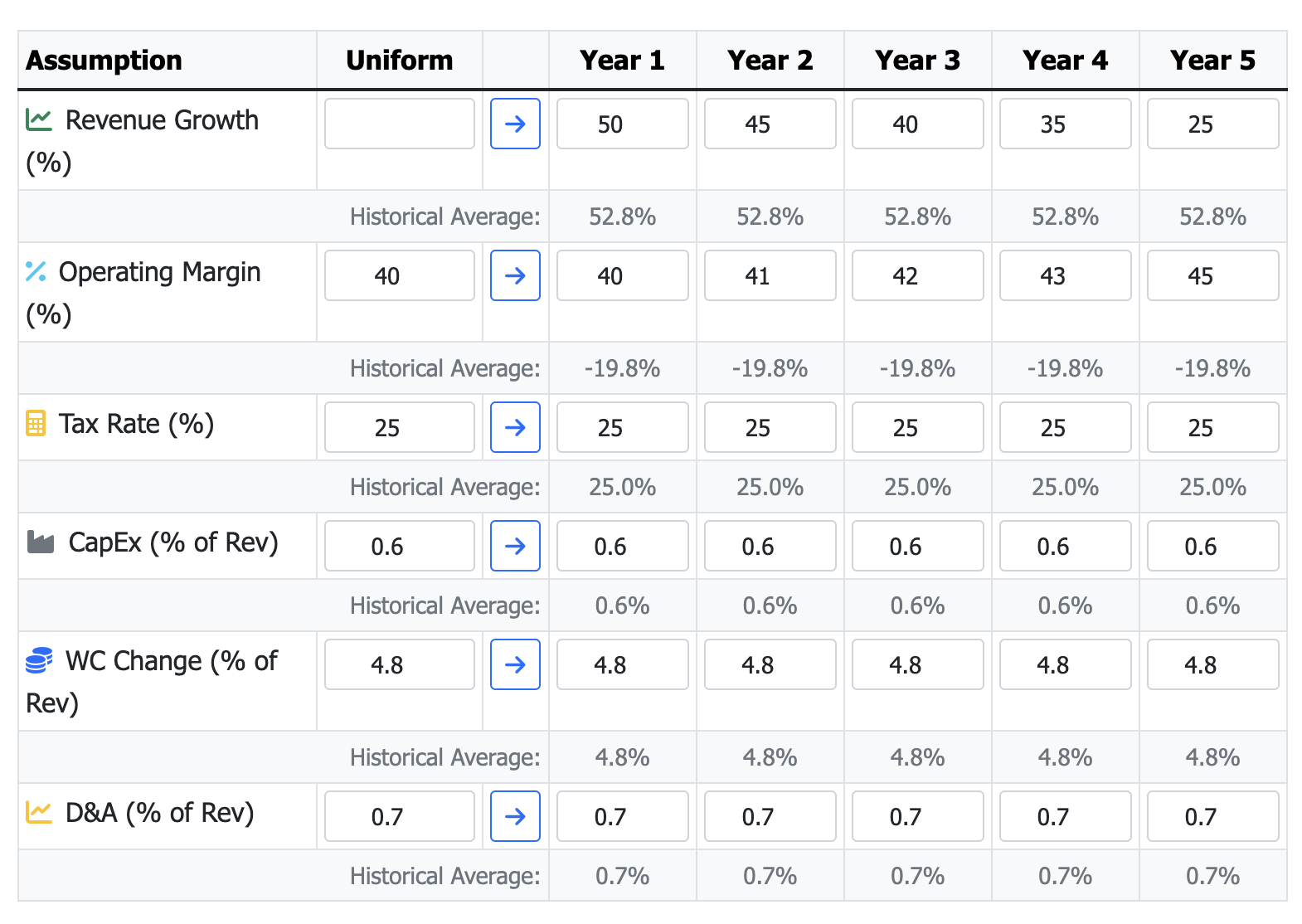Click the Revenue Growth chart icon
The width and height of the screenshot is (1302, 924).
[x=39, y=120]
